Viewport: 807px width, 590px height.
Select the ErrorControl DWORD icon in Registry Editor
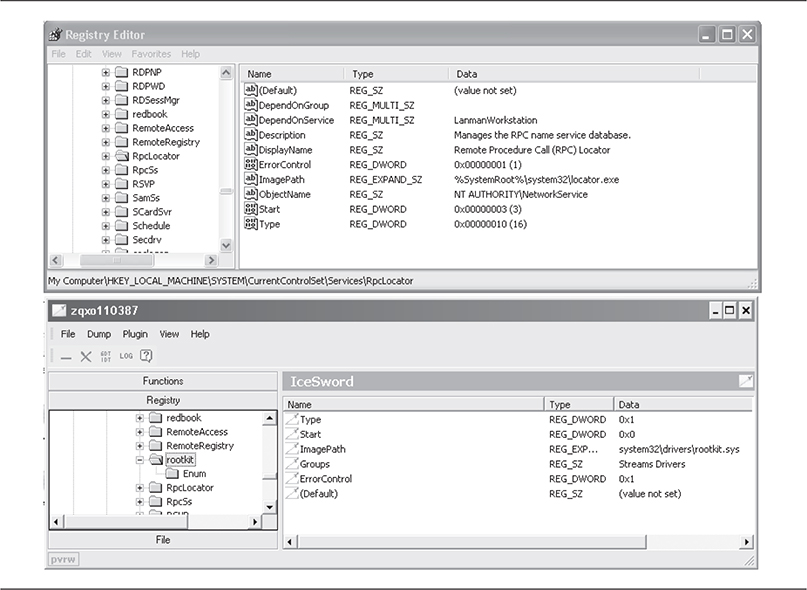point(252,164)
